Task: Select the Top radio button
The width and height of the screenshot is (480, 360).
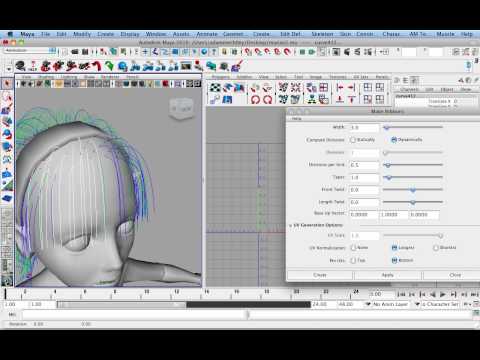Action: coord(353,260)
